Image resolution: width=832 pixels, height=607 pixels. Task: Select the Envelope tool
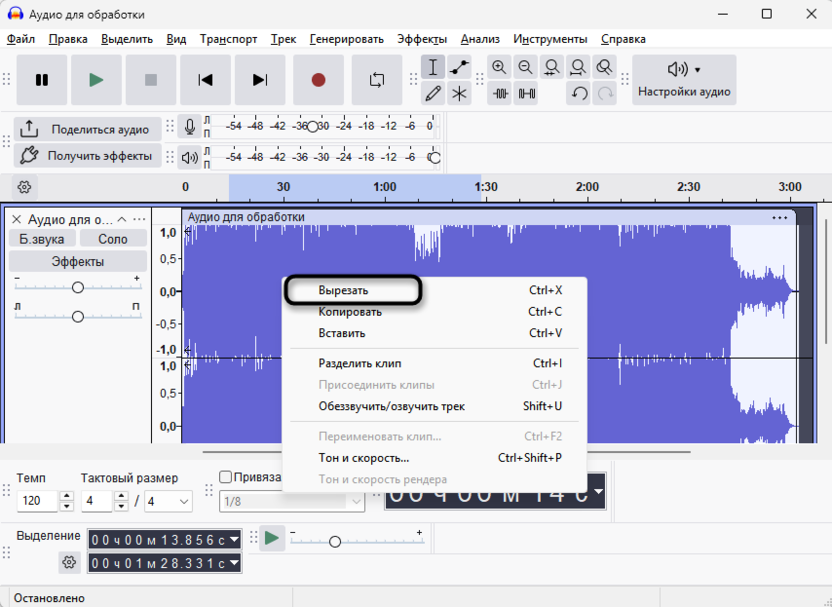tap(459, 68)
